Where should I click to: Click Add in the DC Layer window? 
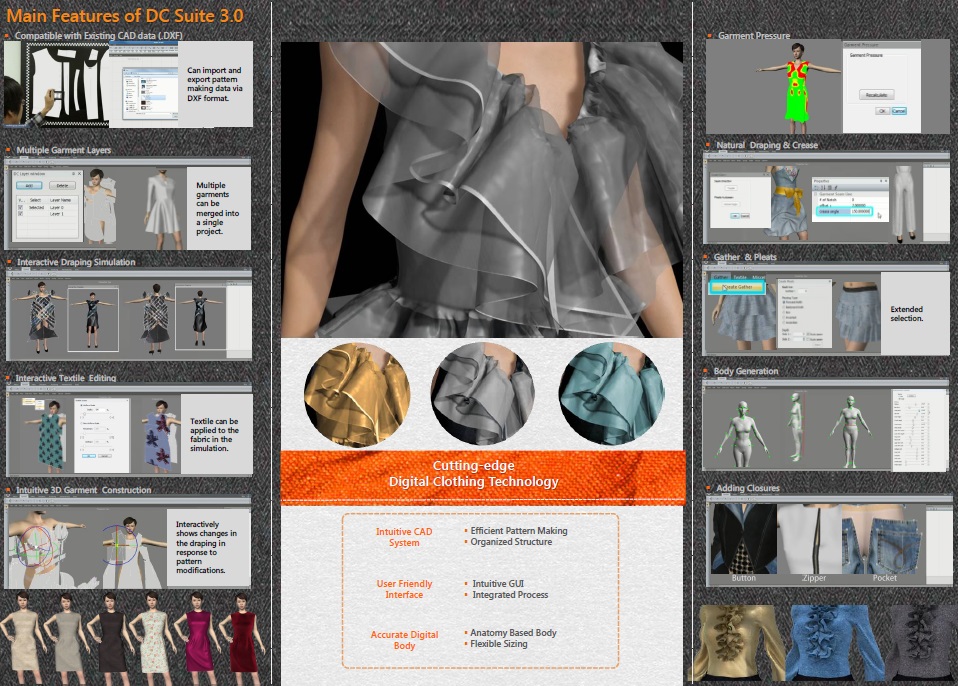coord(29,185)
